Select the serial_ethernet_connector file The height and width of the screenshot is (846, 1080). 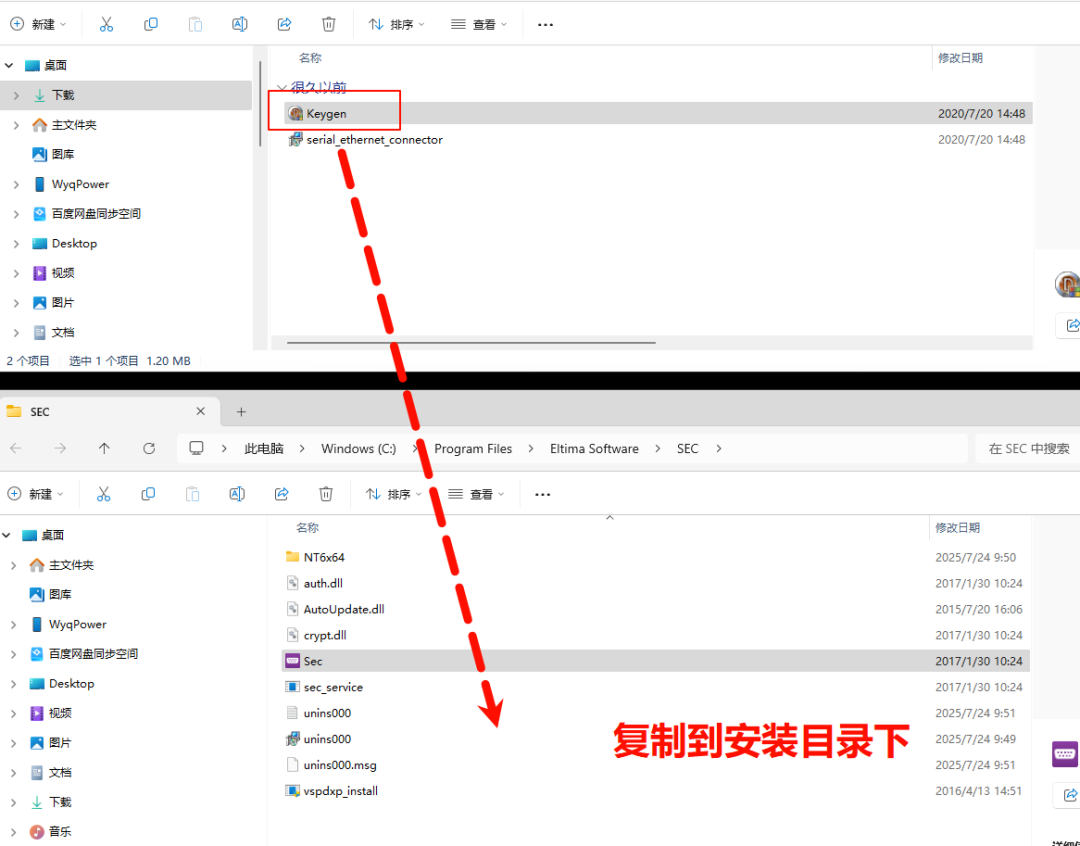click(658, 140)
